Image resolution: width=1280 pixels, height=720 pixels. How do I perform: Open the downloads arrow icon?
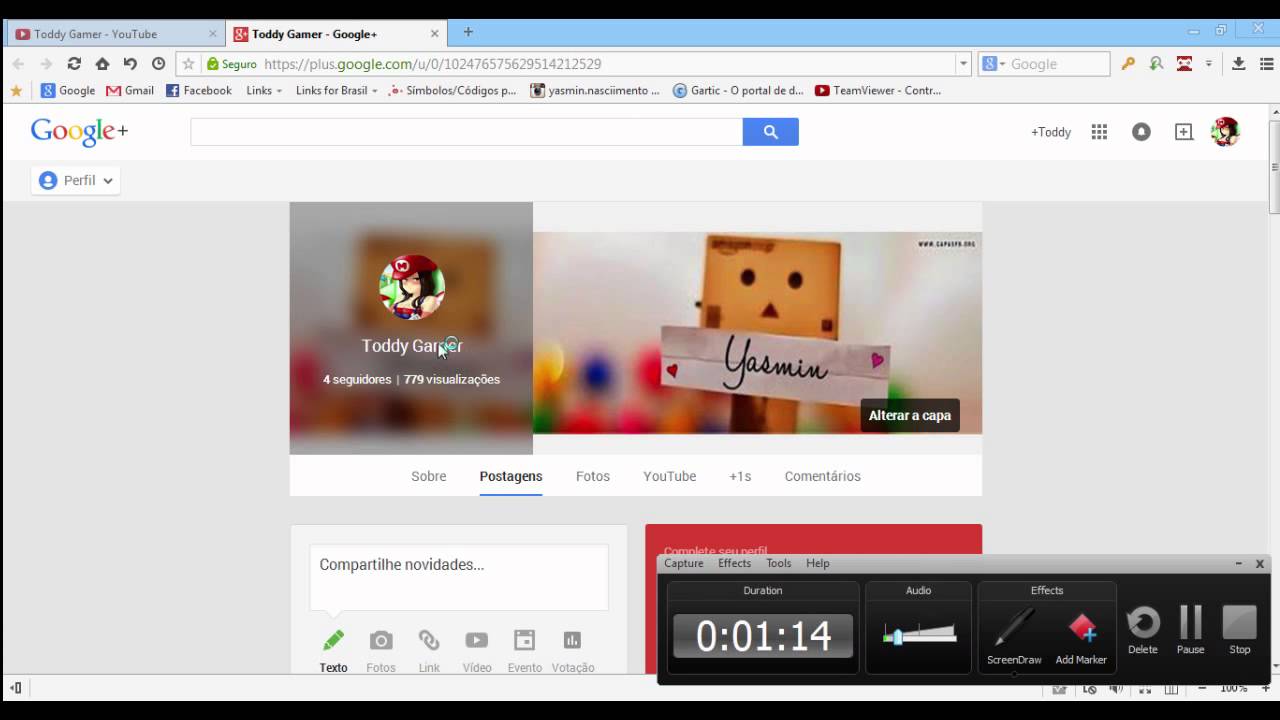point(1238,63)
